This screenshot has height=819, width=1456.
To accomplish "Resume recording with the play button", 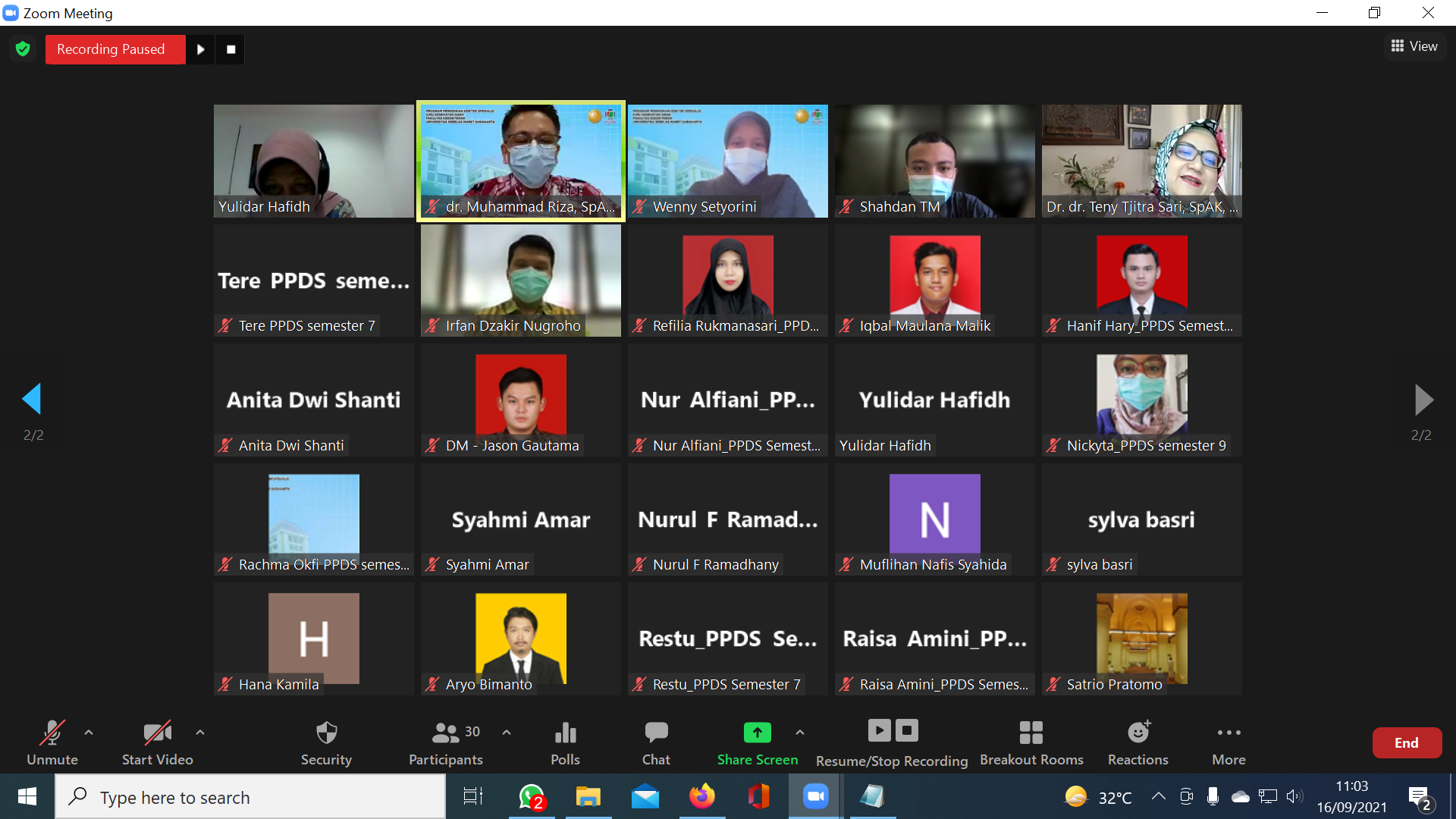I will point(200,49).
